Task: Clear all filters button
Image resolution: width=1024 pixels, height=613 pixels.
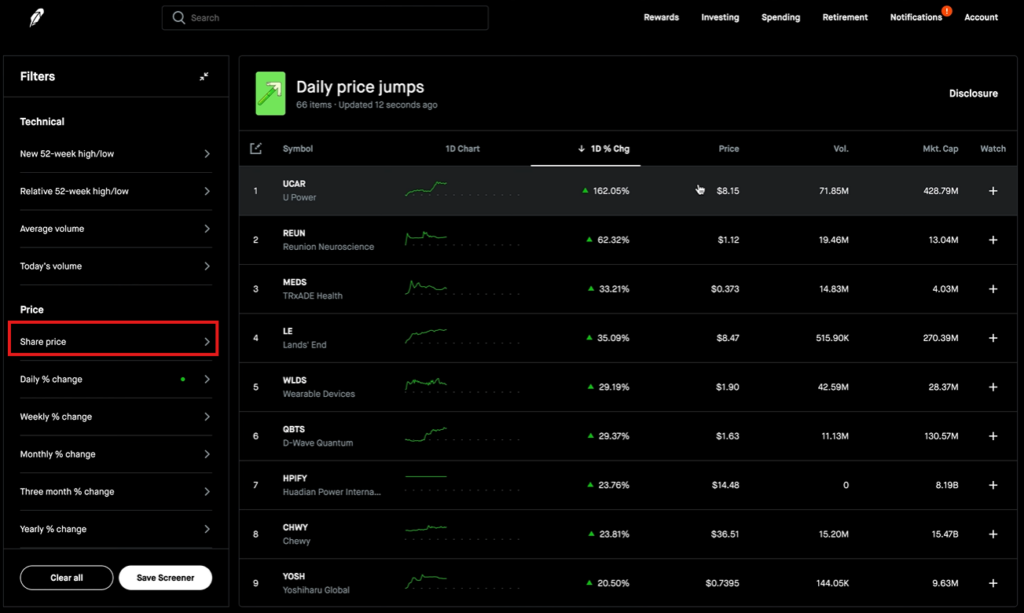Action: [x=67, y=578]
